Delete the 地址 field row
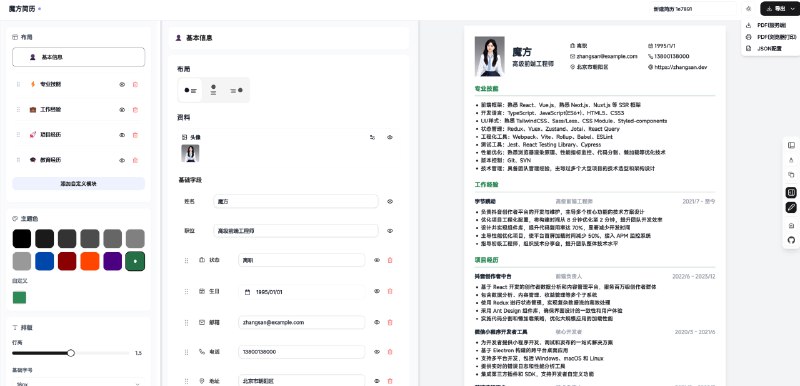800x386 pixels. (x=390, y=381)
